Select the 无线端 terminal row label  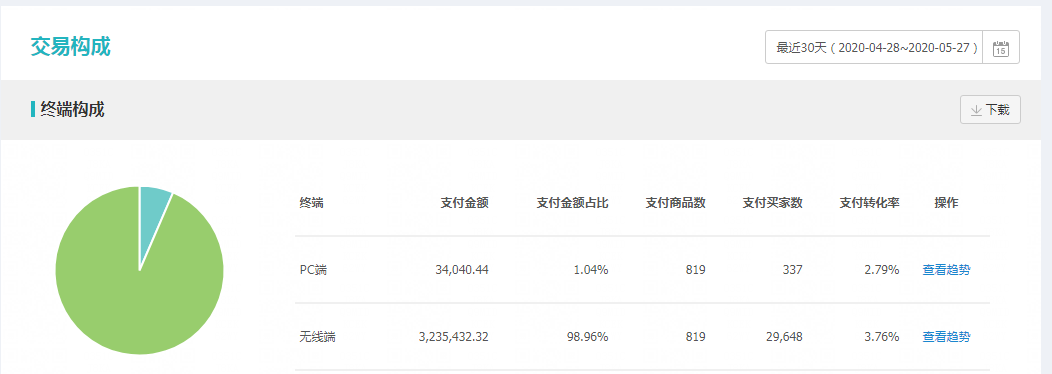tap(317, 337)
